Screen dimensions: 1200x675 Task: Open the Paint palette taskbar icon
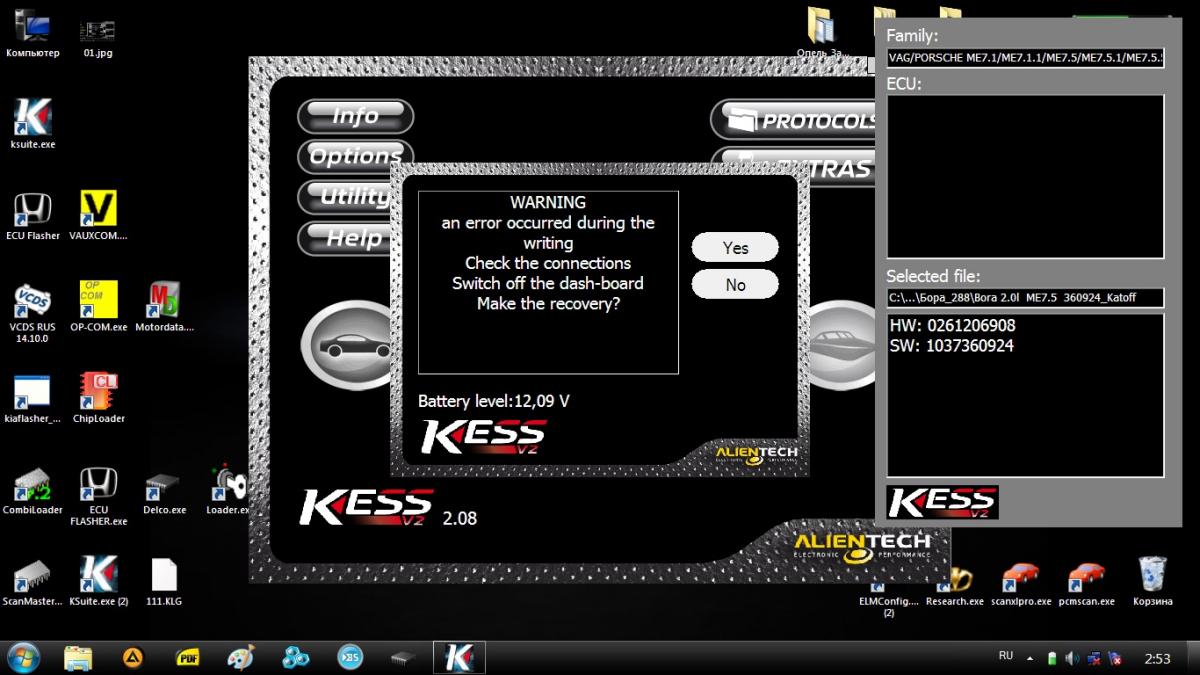240,657
